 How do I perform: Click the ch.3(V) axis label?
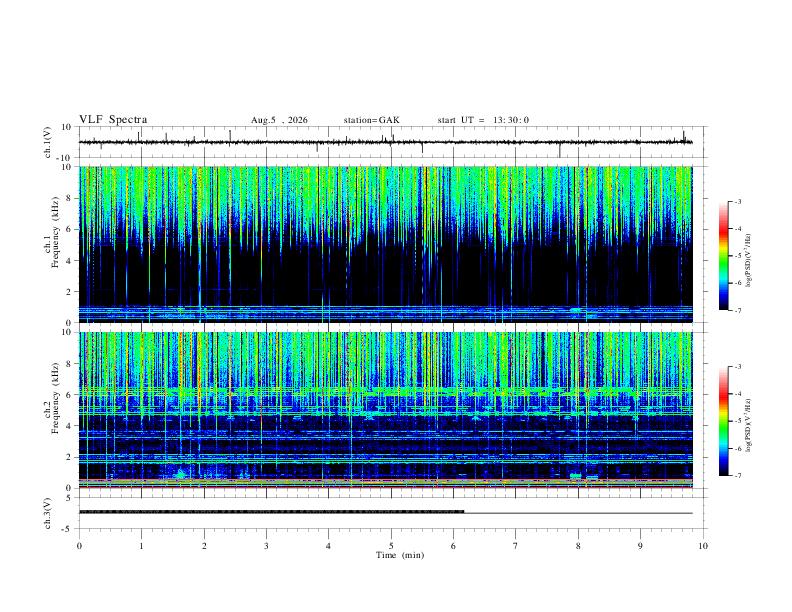[x=47, y=514]
